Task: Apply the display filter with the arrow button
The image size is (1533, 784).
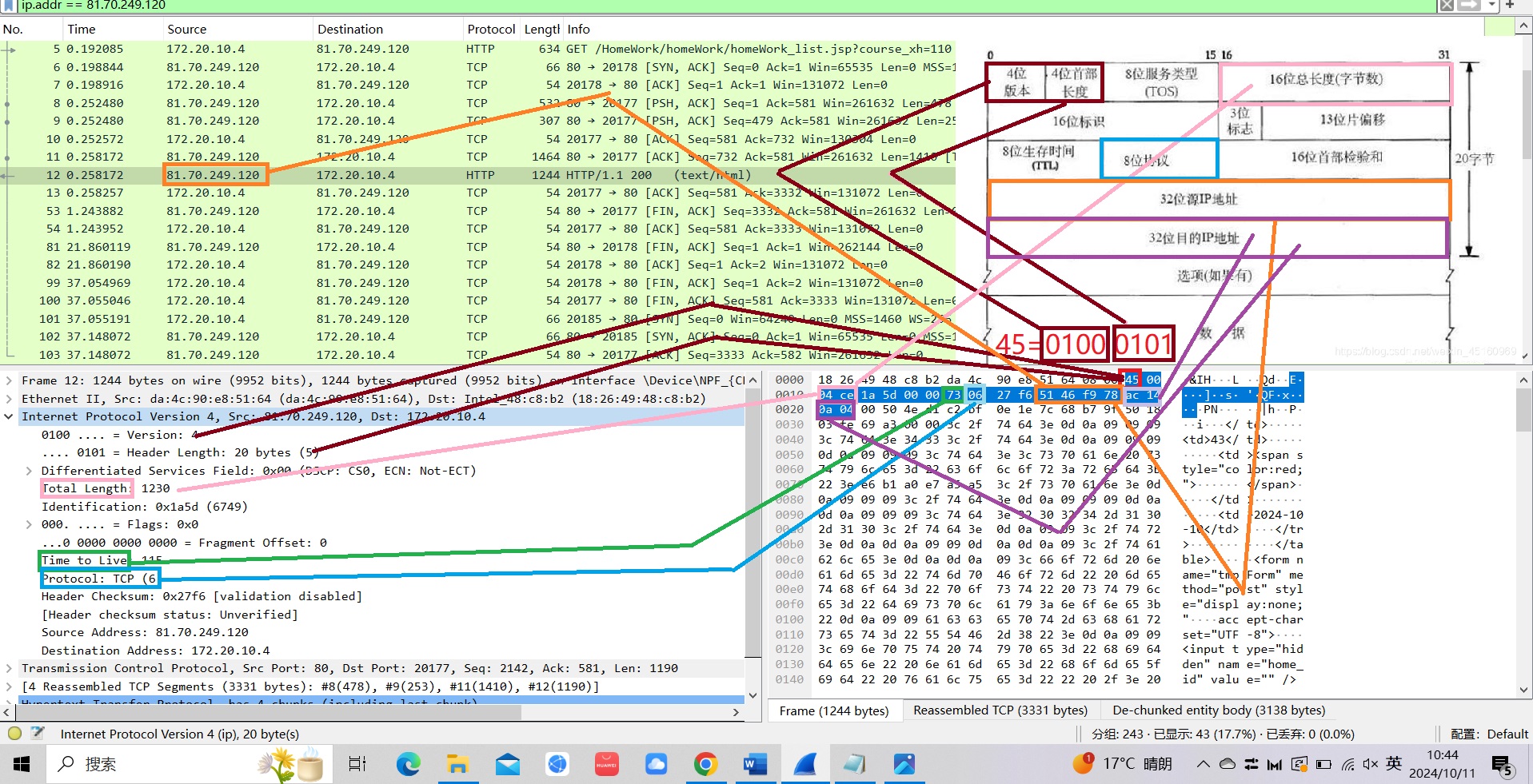Action: click(1469, 6)
